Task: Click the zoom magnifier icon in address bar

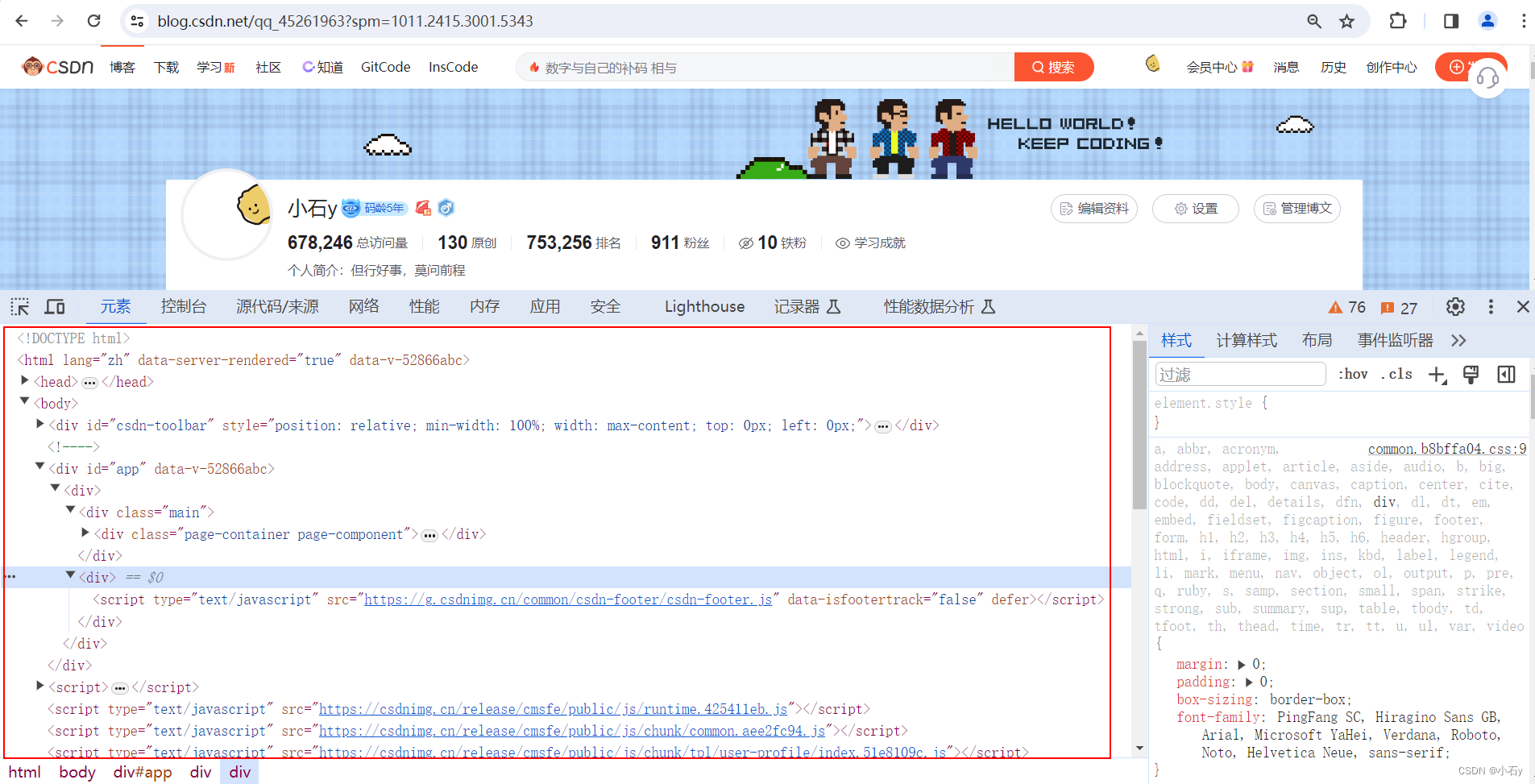Action: pyautogui.click(x=1314, y=22)
